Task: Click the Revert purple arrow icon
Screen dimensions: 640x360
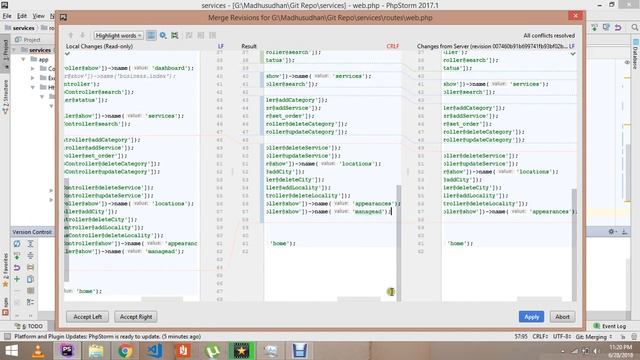Action: click(17, 267)
